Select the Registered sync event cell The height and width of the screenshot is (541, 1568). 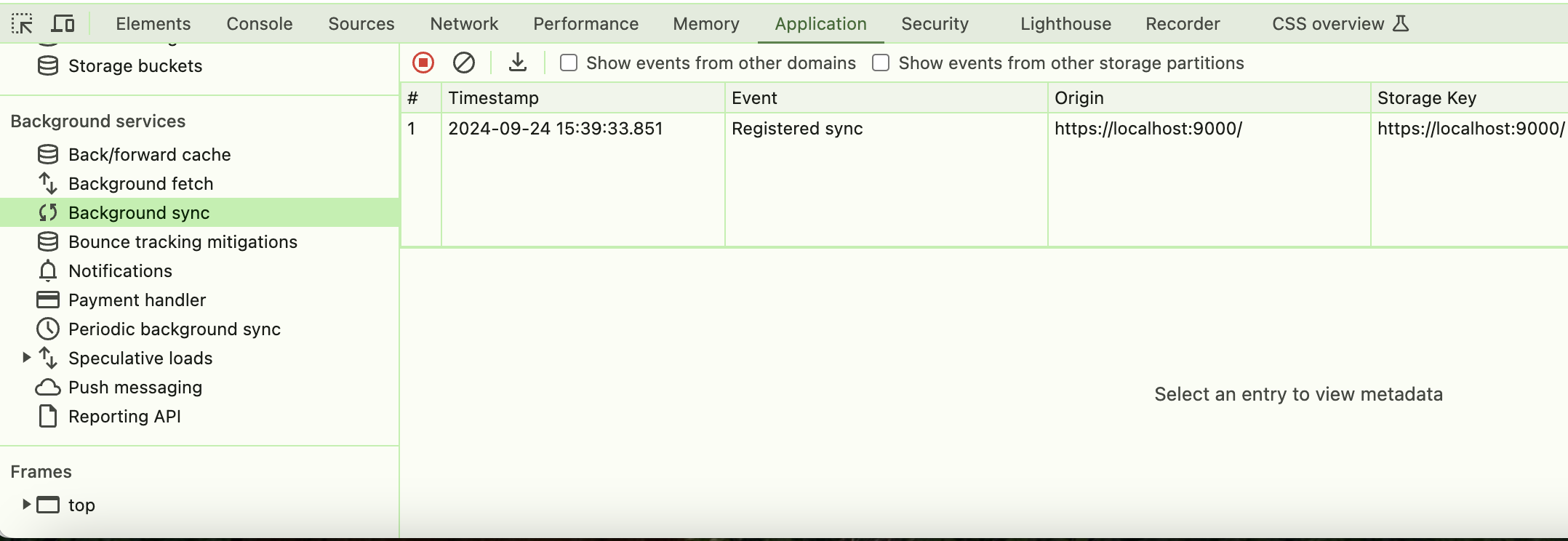click(x=886, y=129)
